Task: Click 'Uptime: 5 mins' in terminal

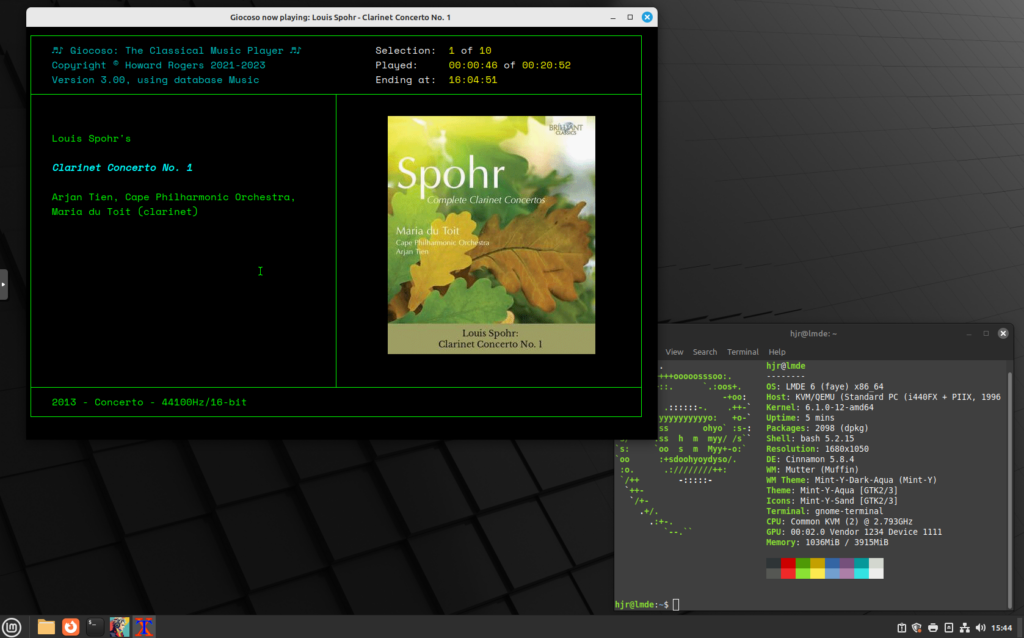Action: pos(800,418)
